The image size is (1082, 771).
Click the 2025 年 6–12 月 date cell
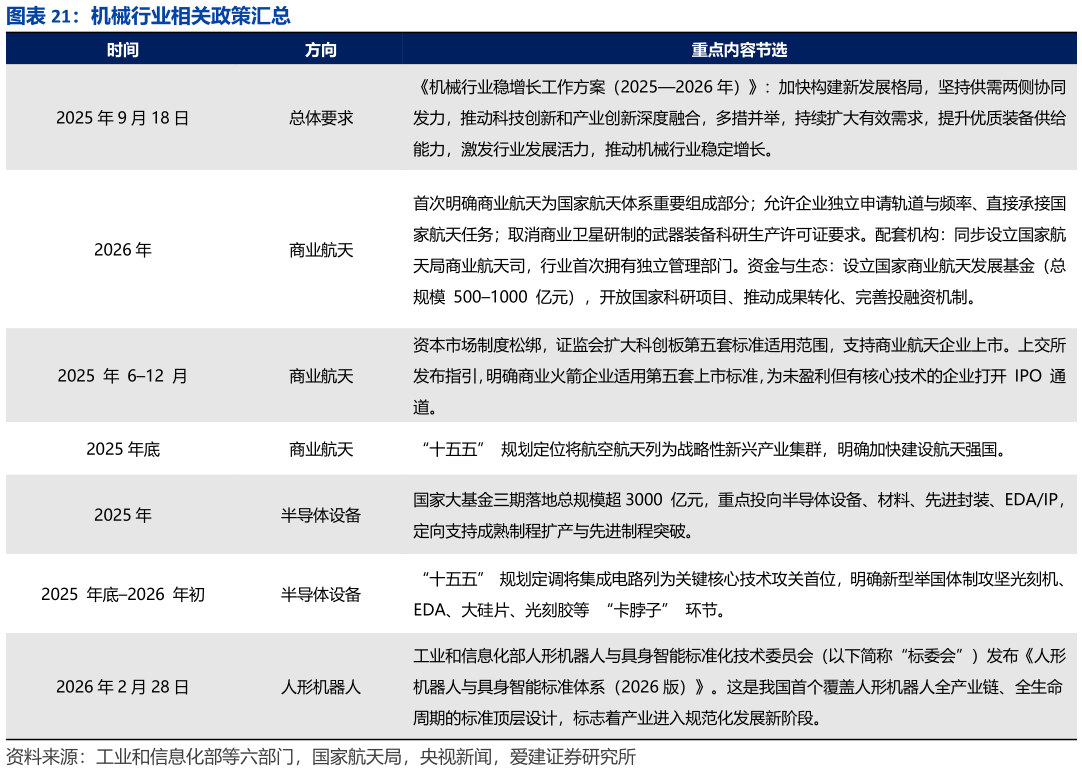122,375
